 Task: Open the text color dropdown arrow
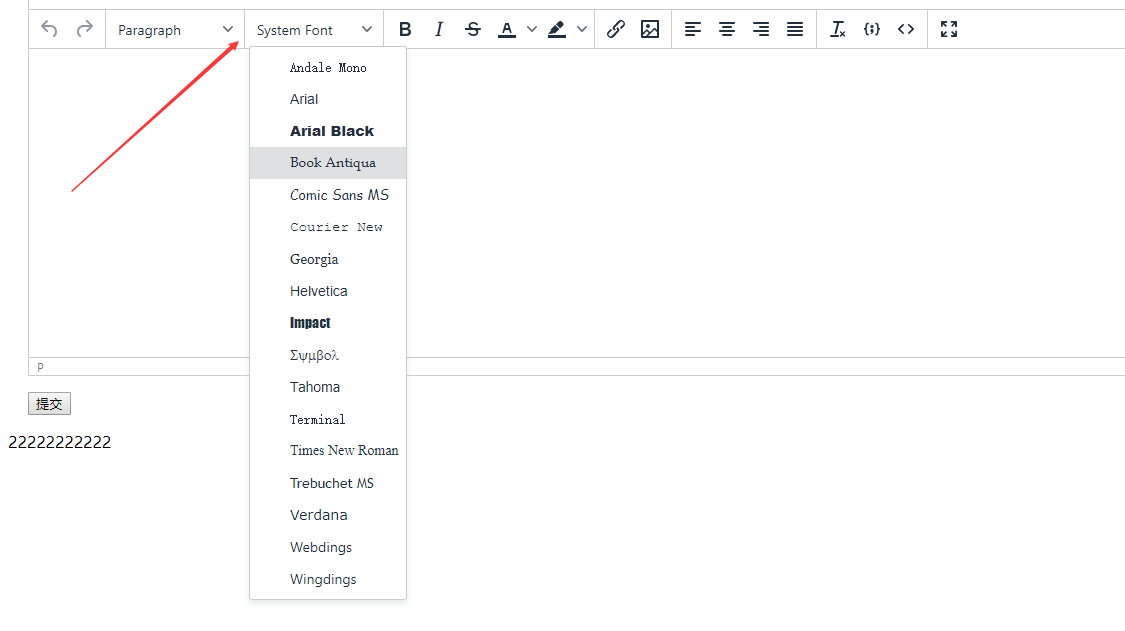point(532,29)
